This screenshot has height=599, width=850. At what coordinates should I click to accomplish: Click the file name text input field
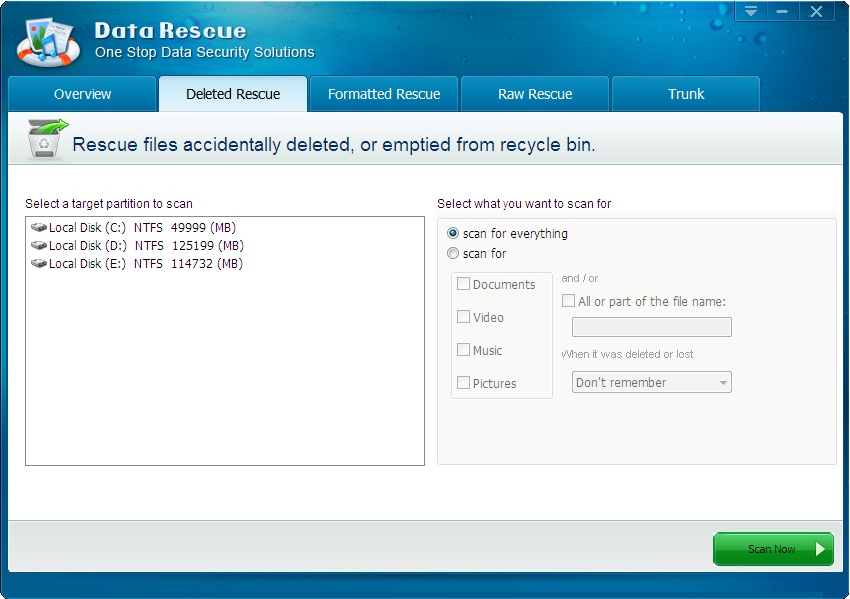tap(651, 327)
